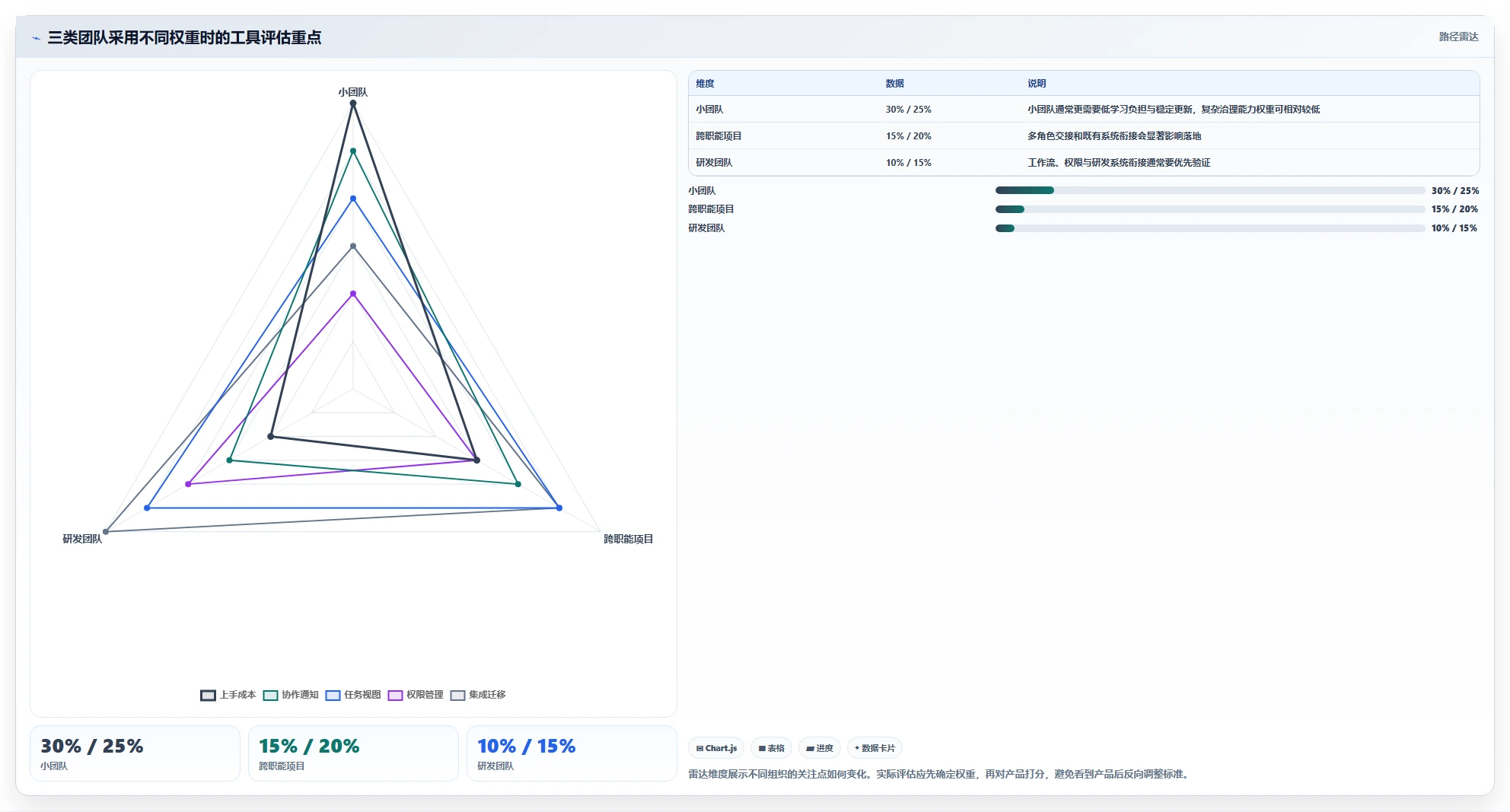Viewport: 1510px width, 812px height.
Task: Click the gray 集成迁移 point at 研发团队 corner
Action: 106,531
